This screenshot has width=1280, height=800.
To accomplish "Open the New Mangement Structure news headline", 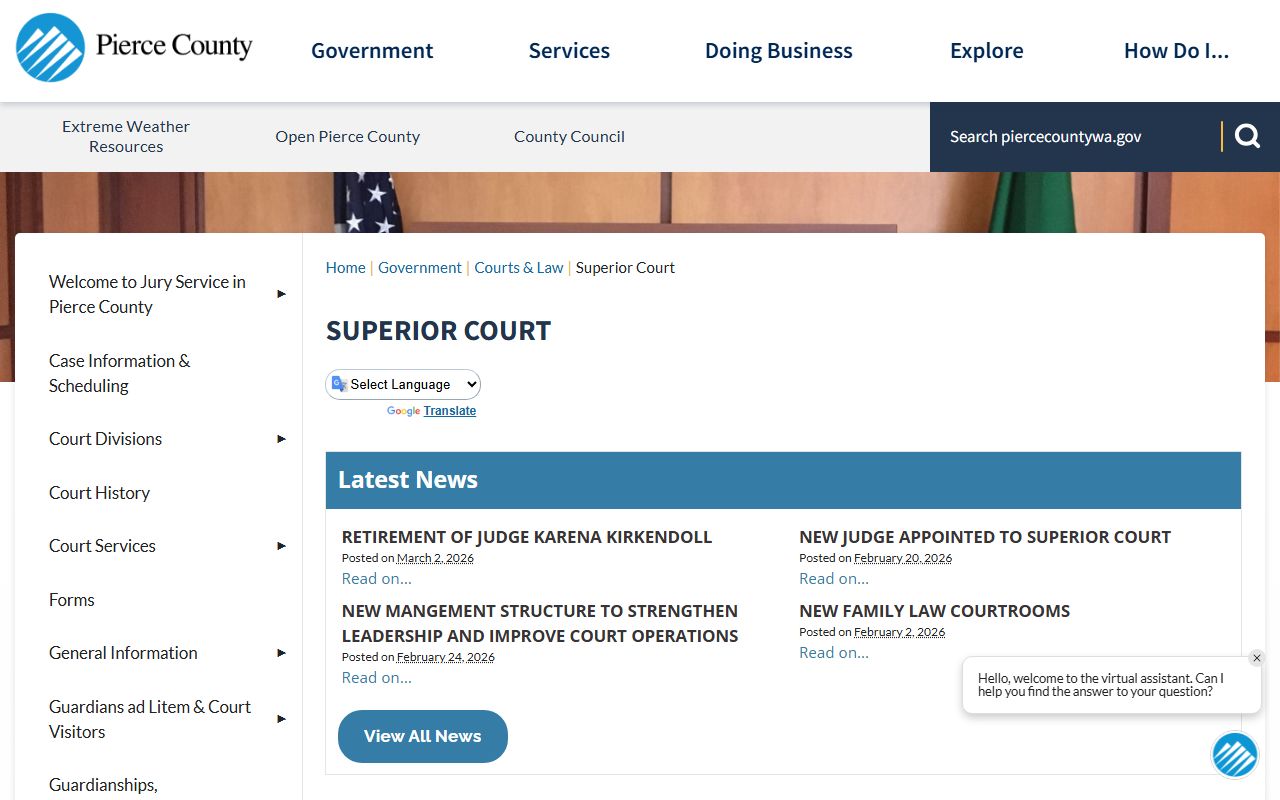I will click(540, 623).
